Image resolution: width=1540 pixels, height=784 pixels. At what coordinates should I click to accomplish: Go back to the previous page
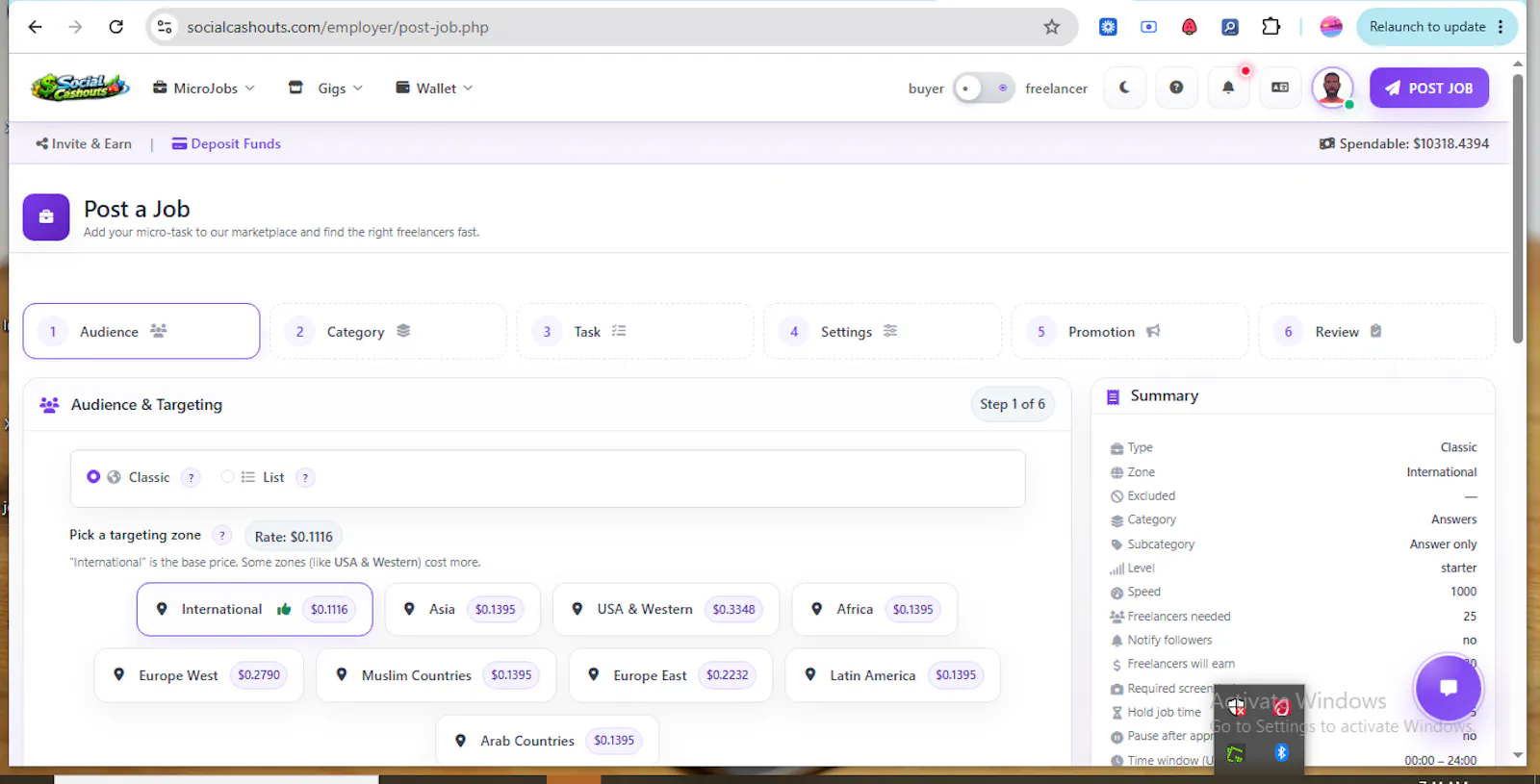click(x=36, y=27)
